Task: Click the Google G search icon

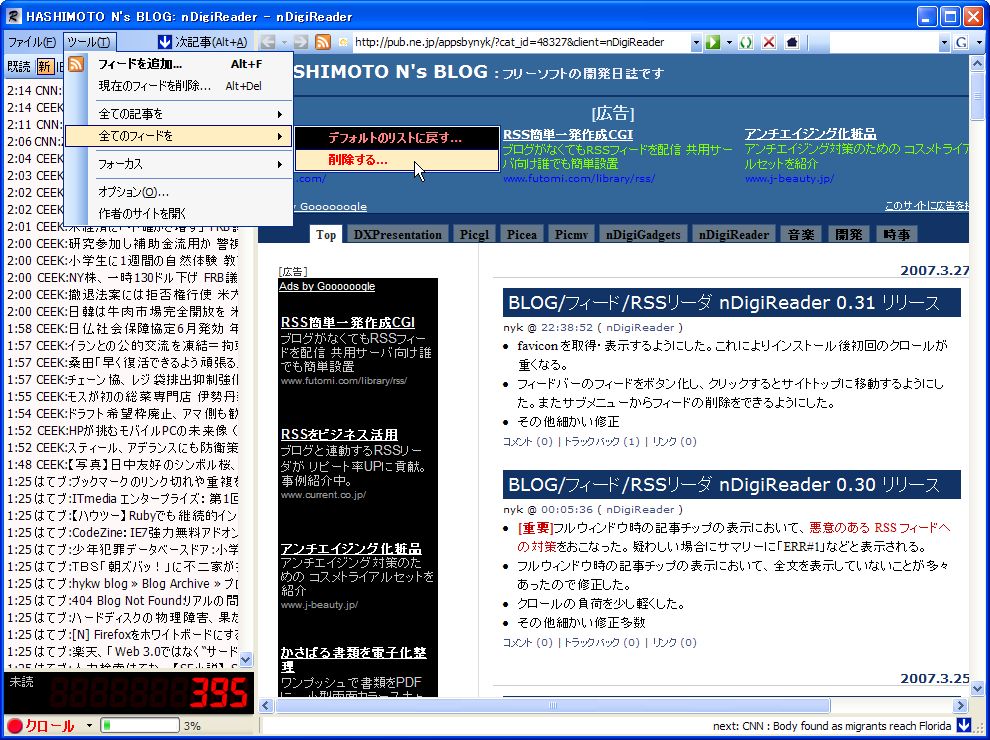Action: tap(962, 42)
